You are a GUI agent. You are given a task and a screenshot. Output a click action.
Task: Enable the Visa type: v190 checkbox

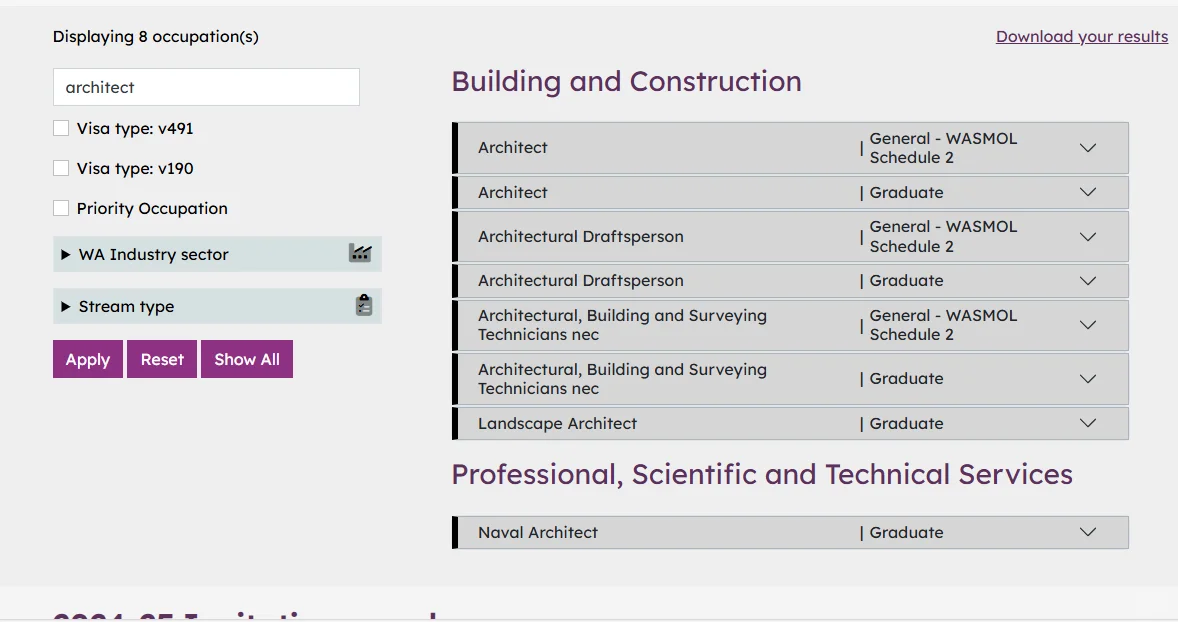[61, 168]
